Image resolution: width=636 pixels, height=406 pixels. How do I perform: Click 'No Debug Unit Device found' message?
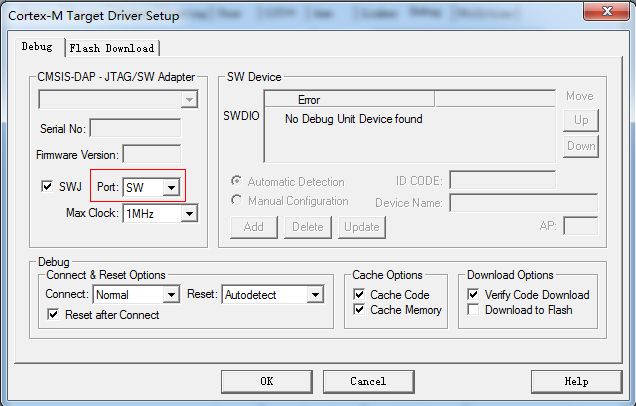pyautogui.click(x=354, y=119)
